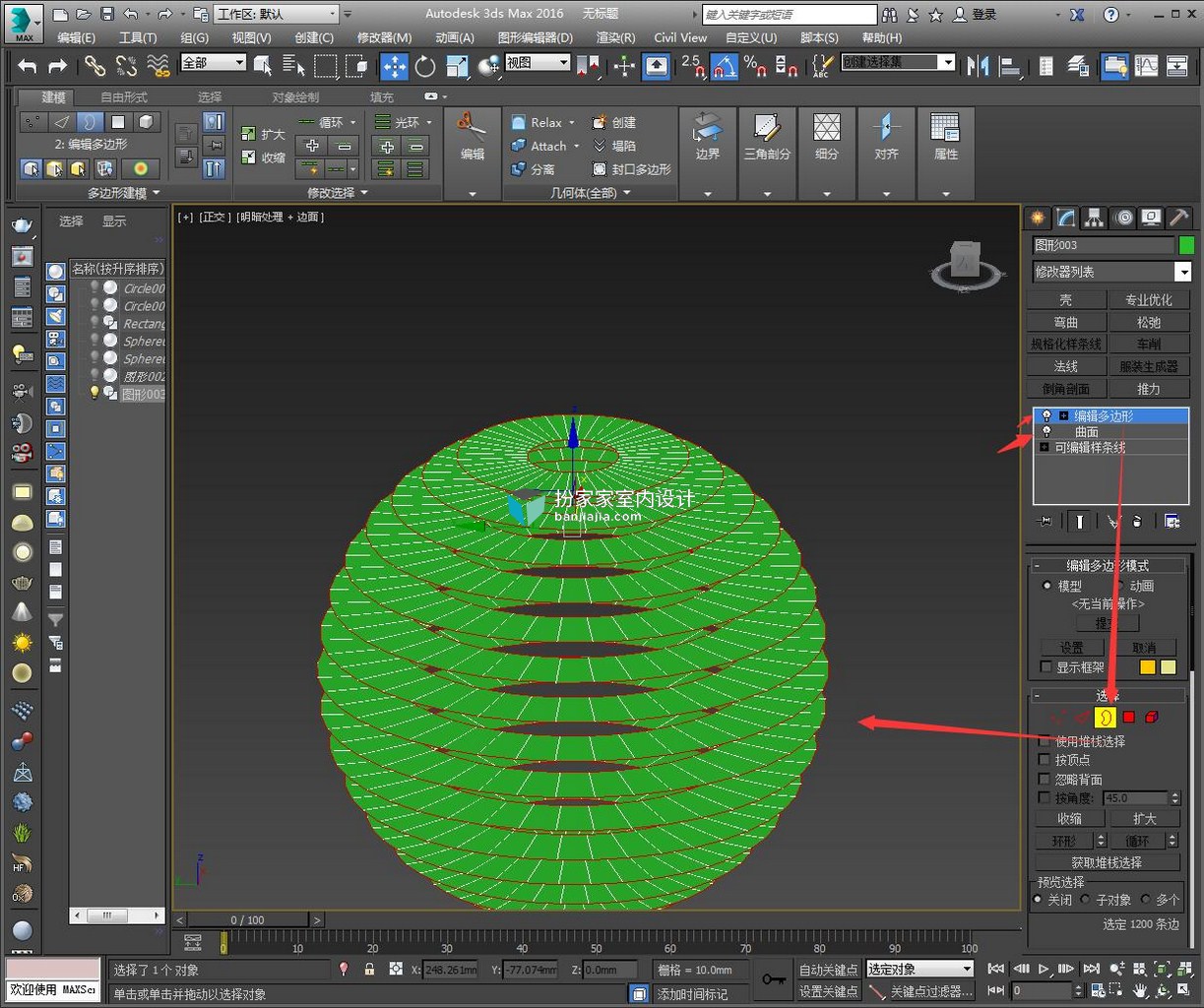Image resolution: width=1204 pixels, height=1008 pixels.
Task: Expand the Polygon Modeling ribbon panel
Action: (123, 193)
